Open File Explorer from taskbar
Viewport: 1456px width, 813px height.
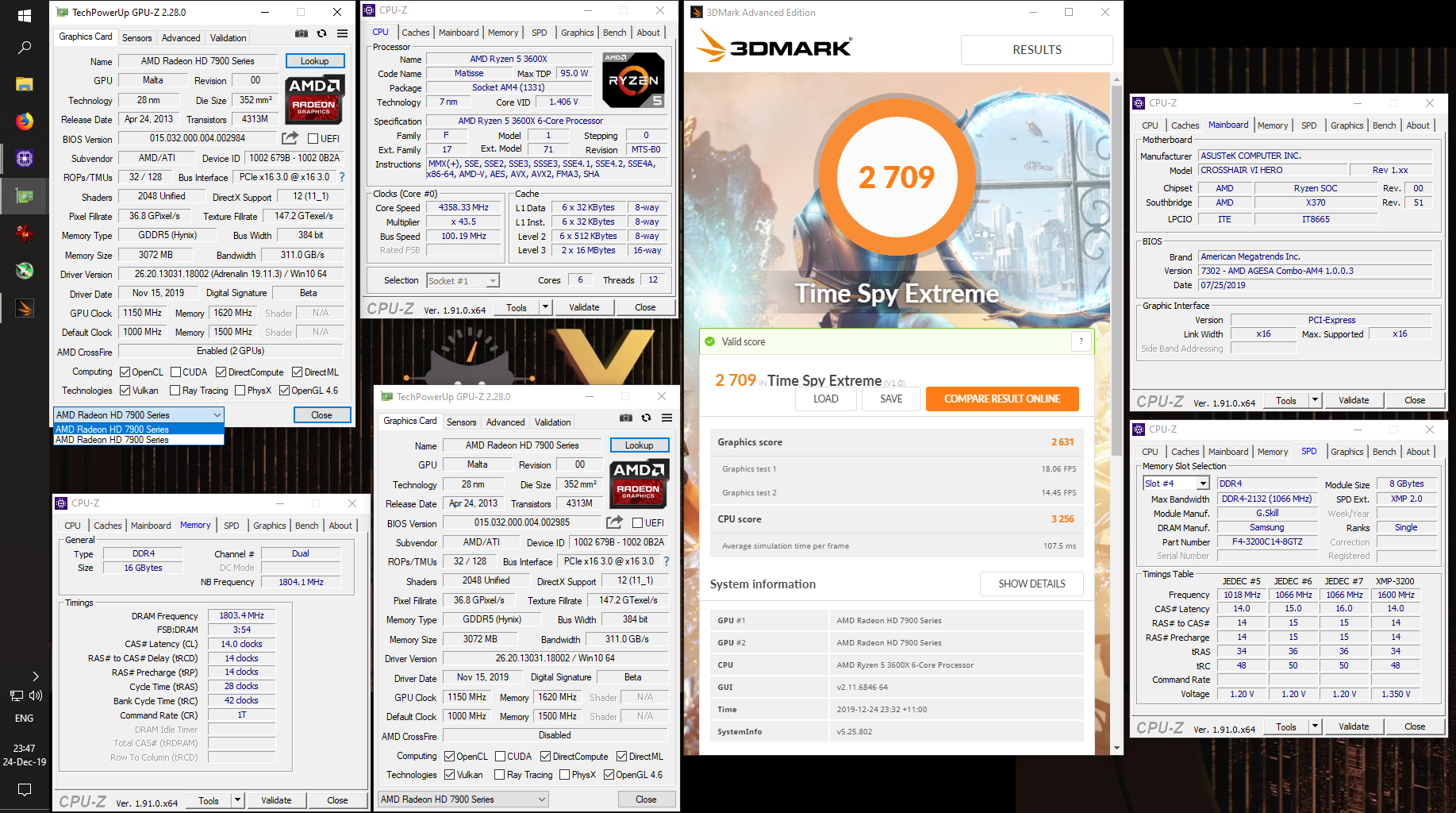[24, 84]
